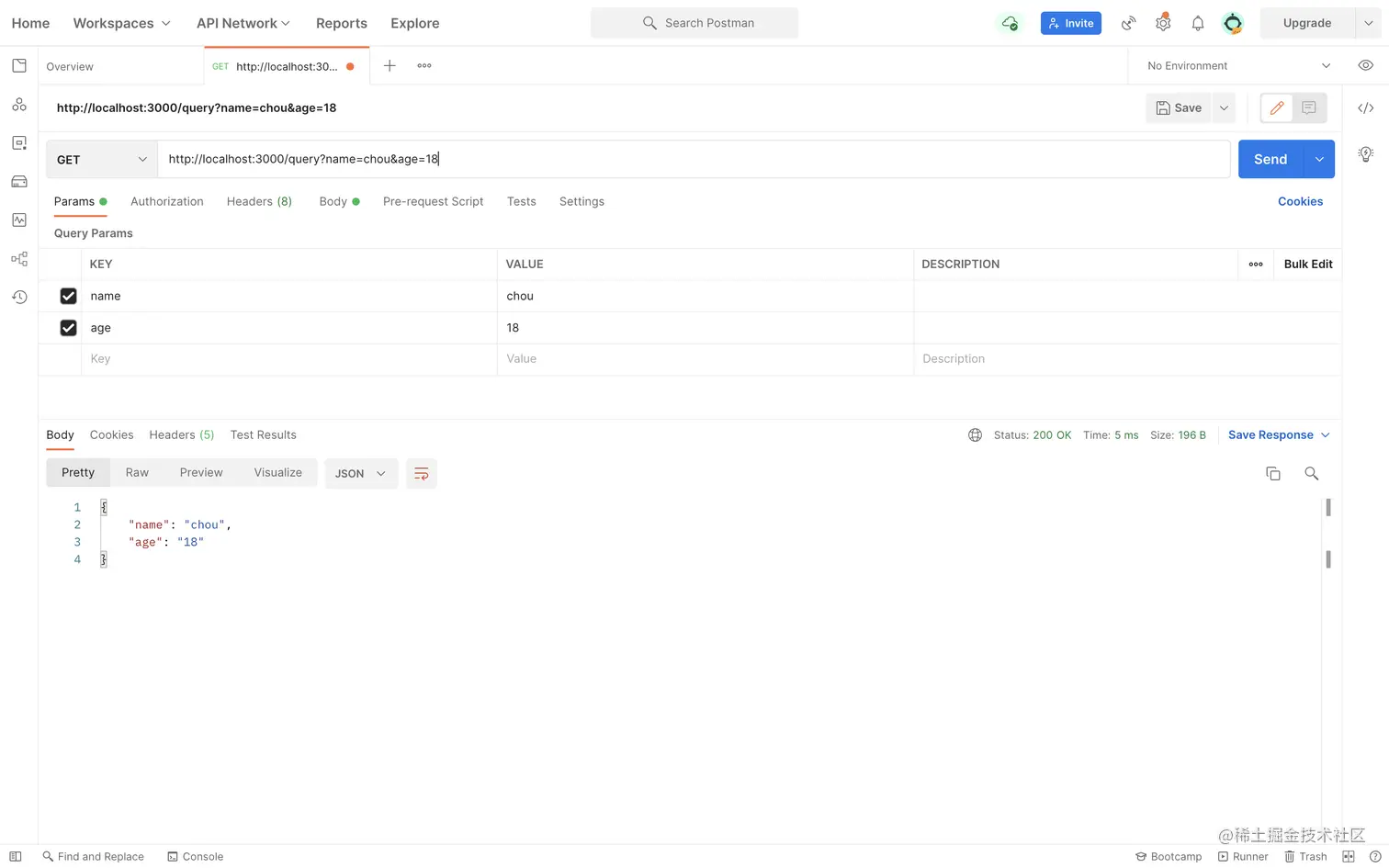Open the Environments sidebar icon

(x=19, y=143)
